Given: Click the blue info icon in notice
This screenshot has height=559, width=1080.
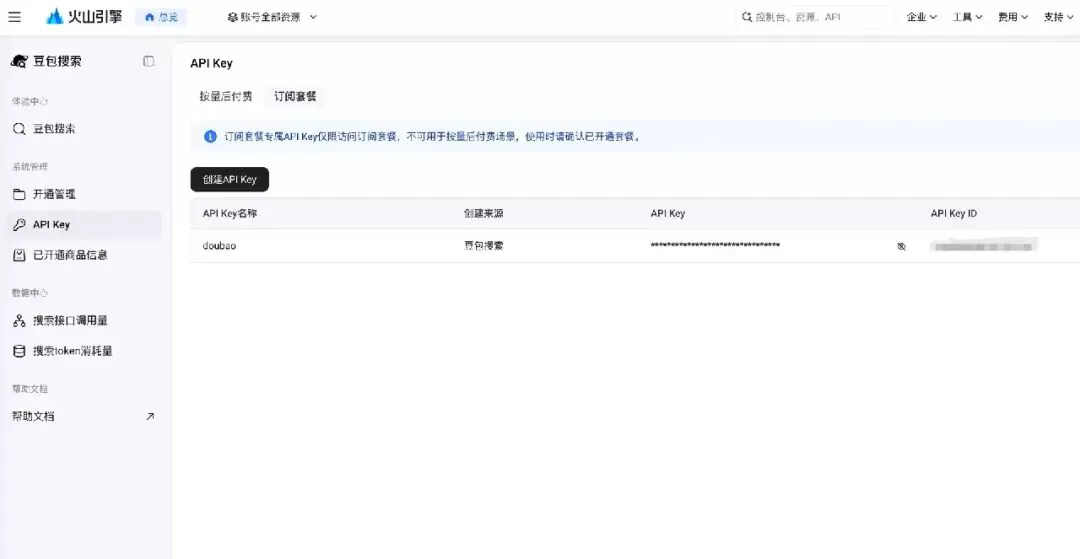Looking at the screenshot, I should (x=211, y=136).
